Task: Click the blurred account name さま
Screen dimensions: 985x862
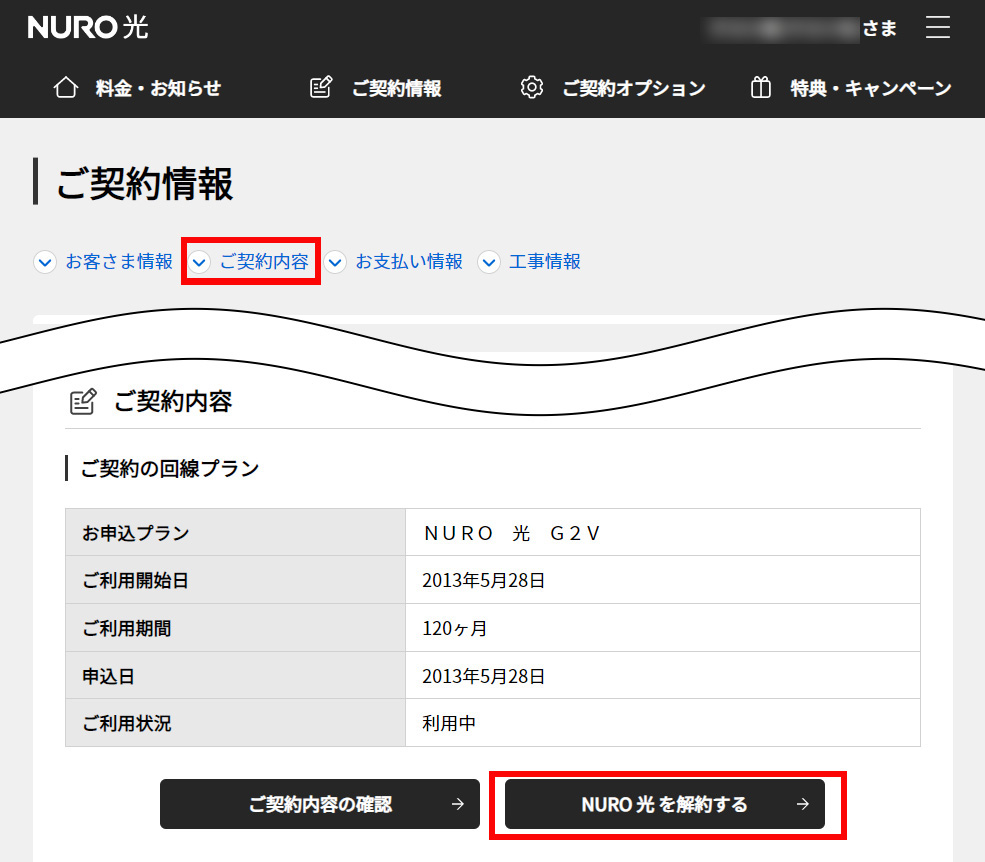Action: pos(801,29)
